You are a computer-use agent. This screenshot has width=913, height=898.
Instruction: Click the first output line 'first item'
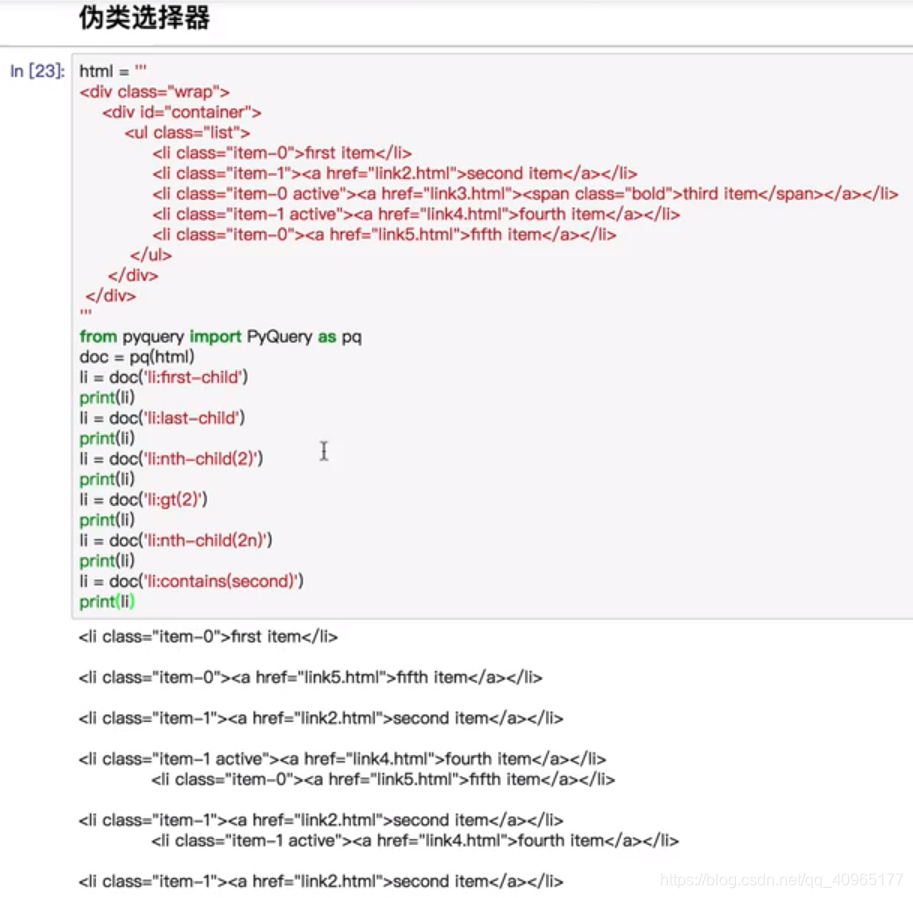click(x=208, y=637)
